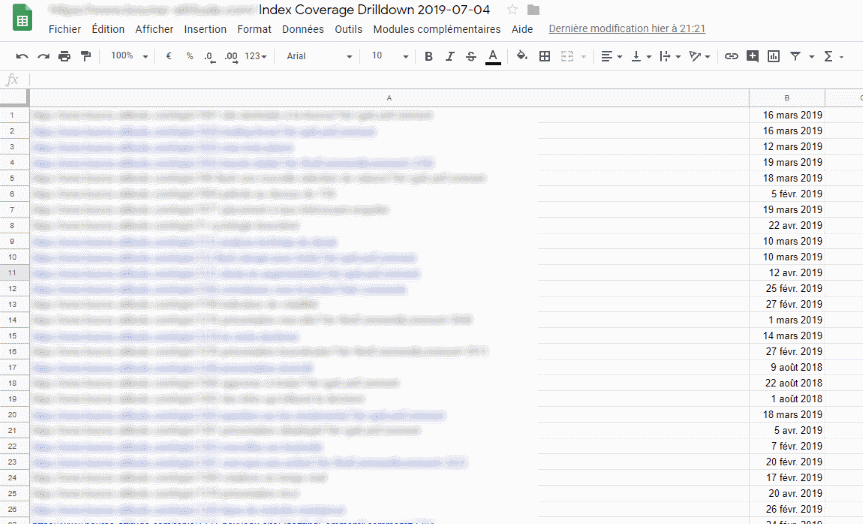
Task: Toggle bold formatting
Action: click(x=429, y=57)
